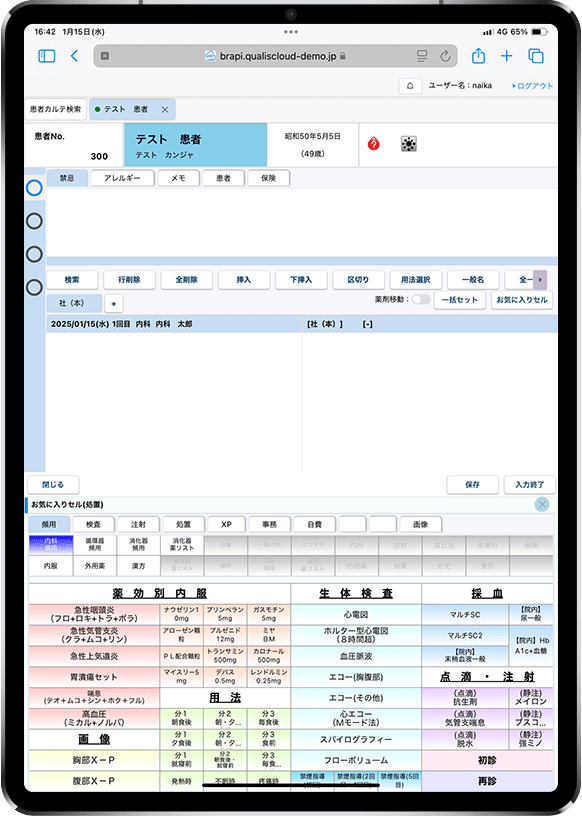
Task: Switch to the アレルギー tab
Action: (122, 178)
